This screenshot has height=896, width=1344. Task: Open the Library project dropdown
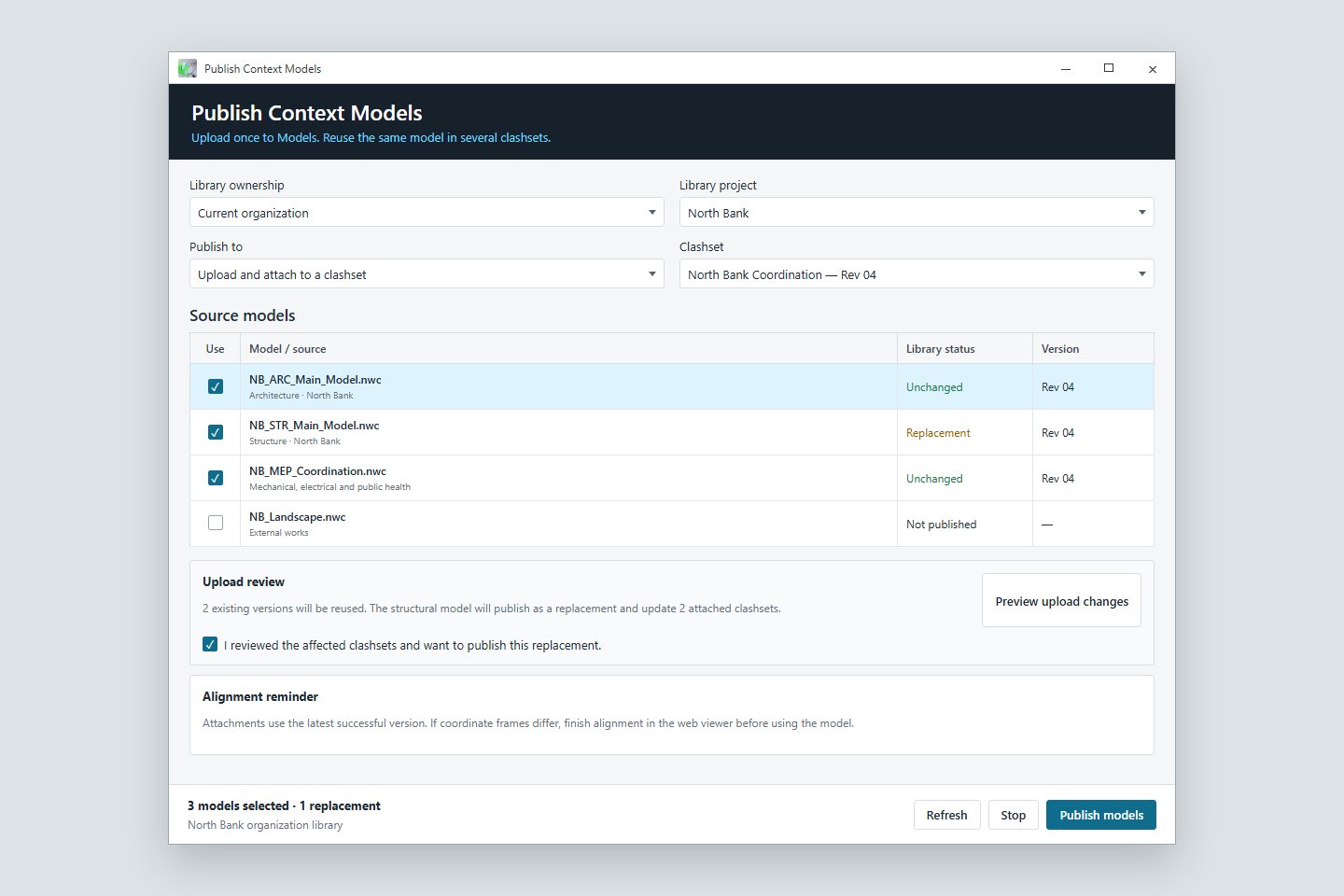pos(917,212)
